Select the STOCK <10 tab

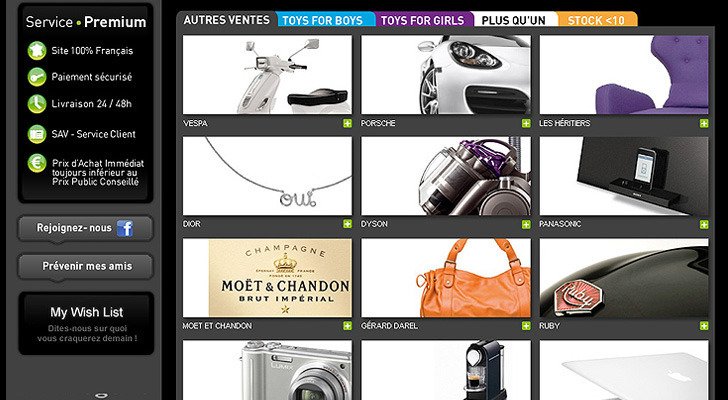[597, 20]
